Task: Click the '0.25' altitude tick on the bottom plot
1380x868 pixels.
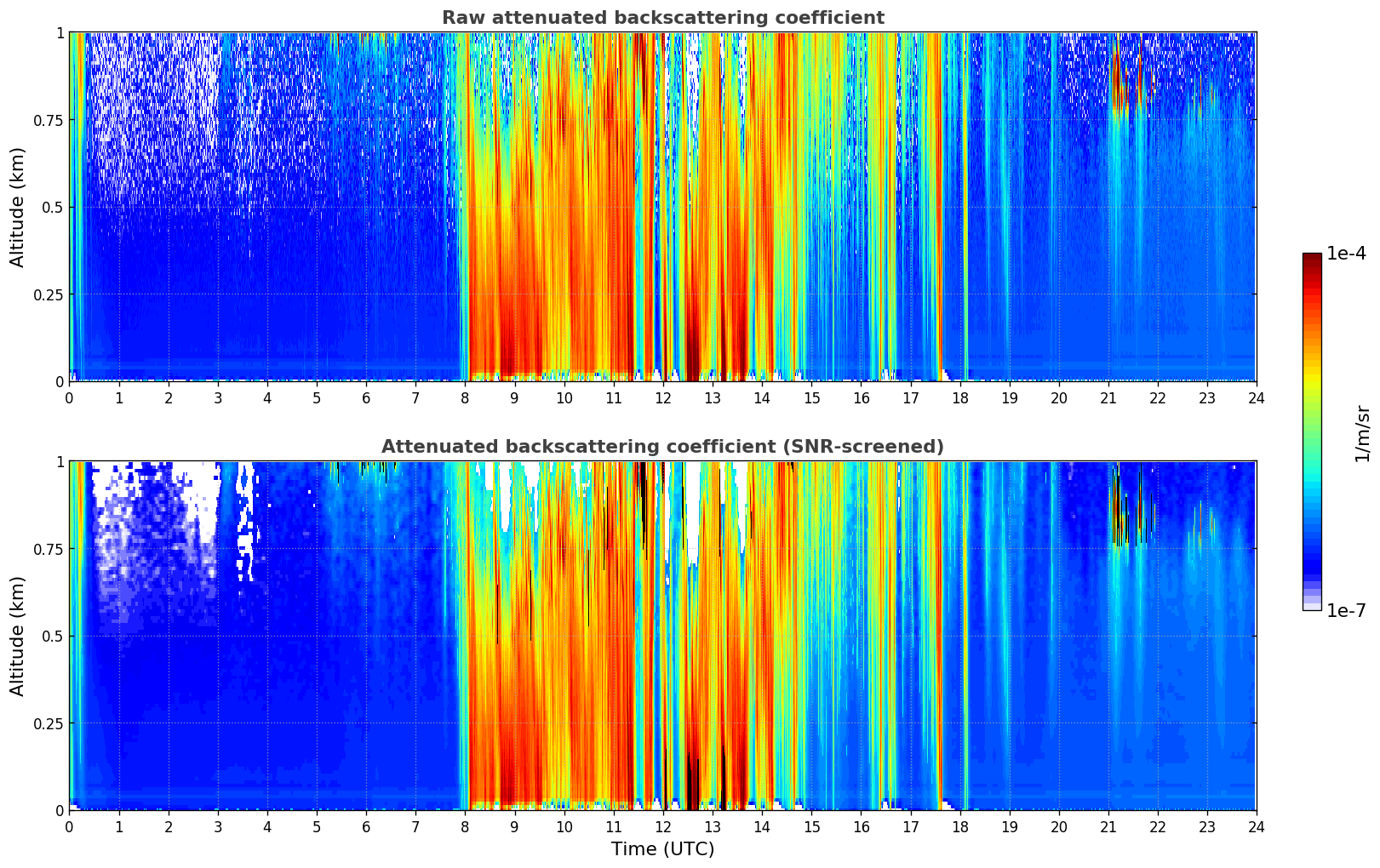Action: coord(49,723)
